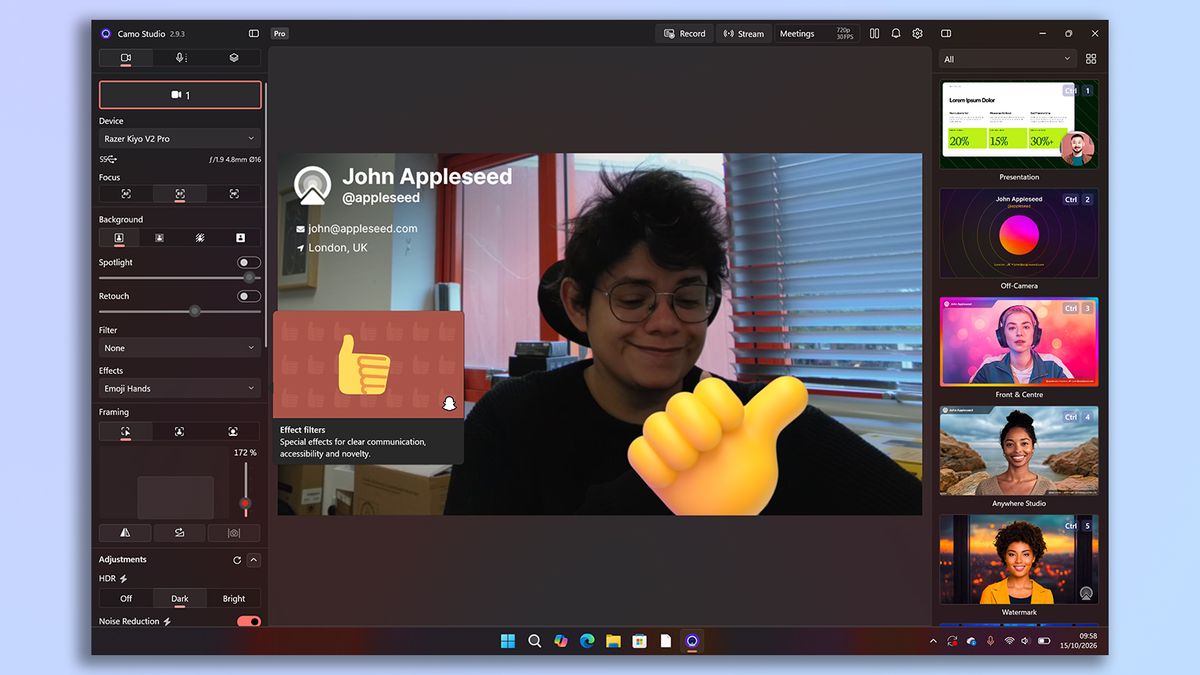Choose the third Background blur icon
Screen dimensions: 1200x675
(x=200, y=238)
